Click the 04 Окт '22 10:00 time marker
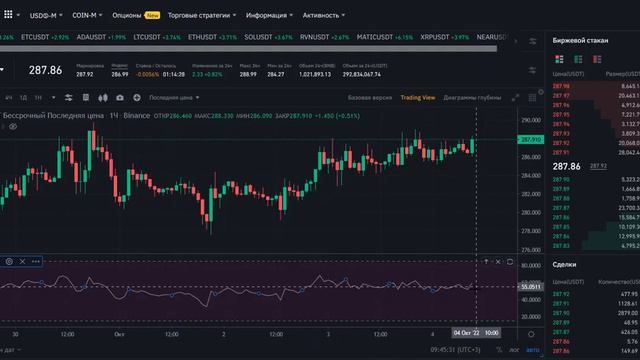The width and height of the screenshot is (640, 360). point(476,333)
